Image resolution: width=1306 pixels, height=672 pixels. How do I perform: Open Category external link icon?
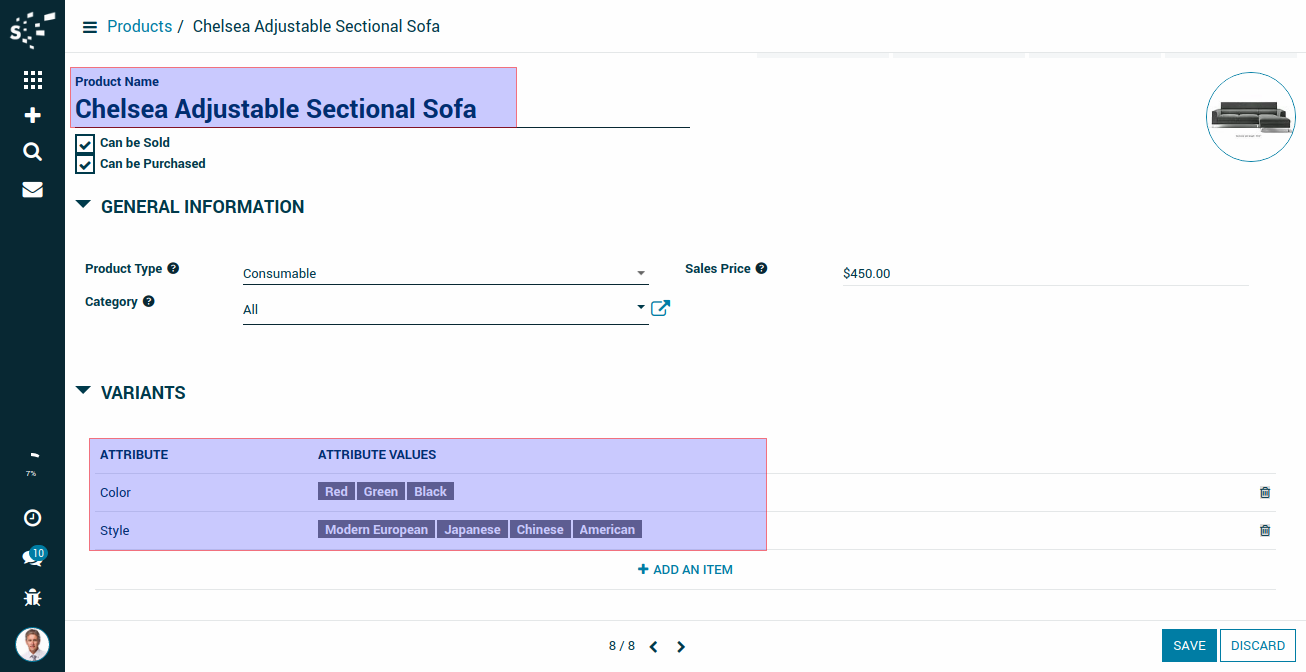point(660,308)
